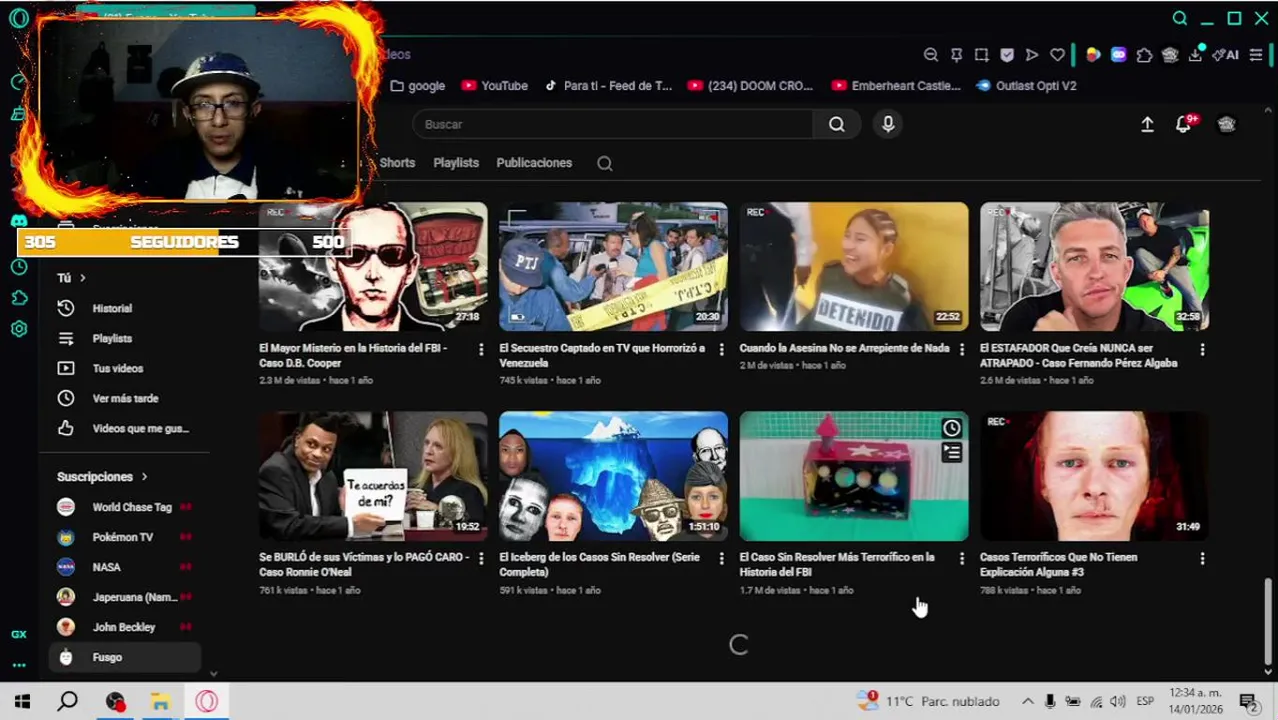Click the search magnifier button next to Buscar
Viewport: 1278px width, 720px height.
click(837, 124)
